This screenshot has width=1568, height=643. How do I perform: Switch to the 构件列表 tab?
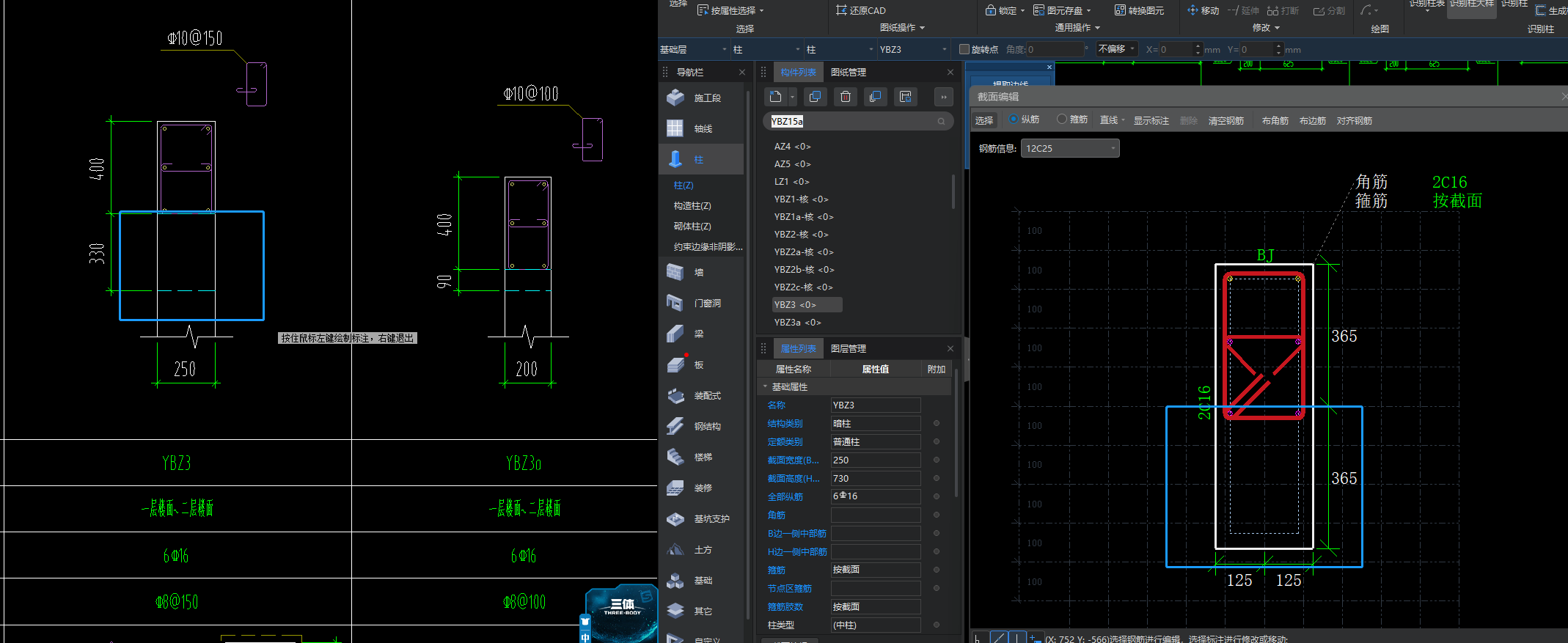798,72
